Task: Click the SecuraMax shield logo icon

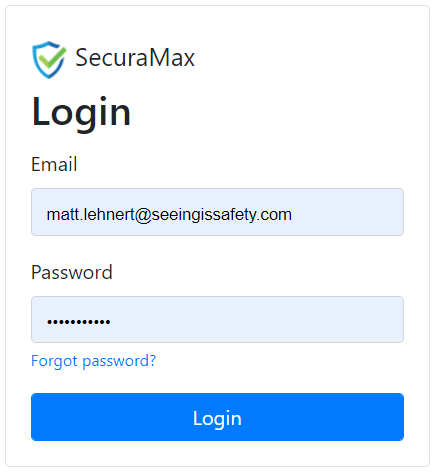Action: click(x=49, y=59)
